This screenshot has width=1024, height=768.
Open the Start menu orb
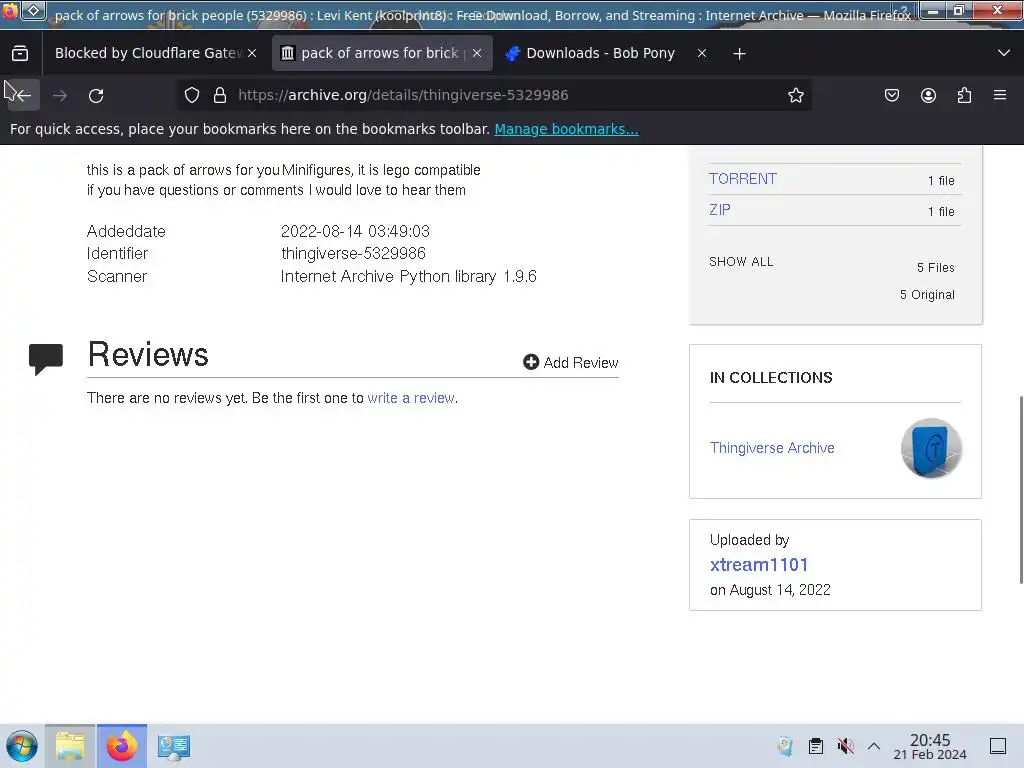[x=22, y=746]
